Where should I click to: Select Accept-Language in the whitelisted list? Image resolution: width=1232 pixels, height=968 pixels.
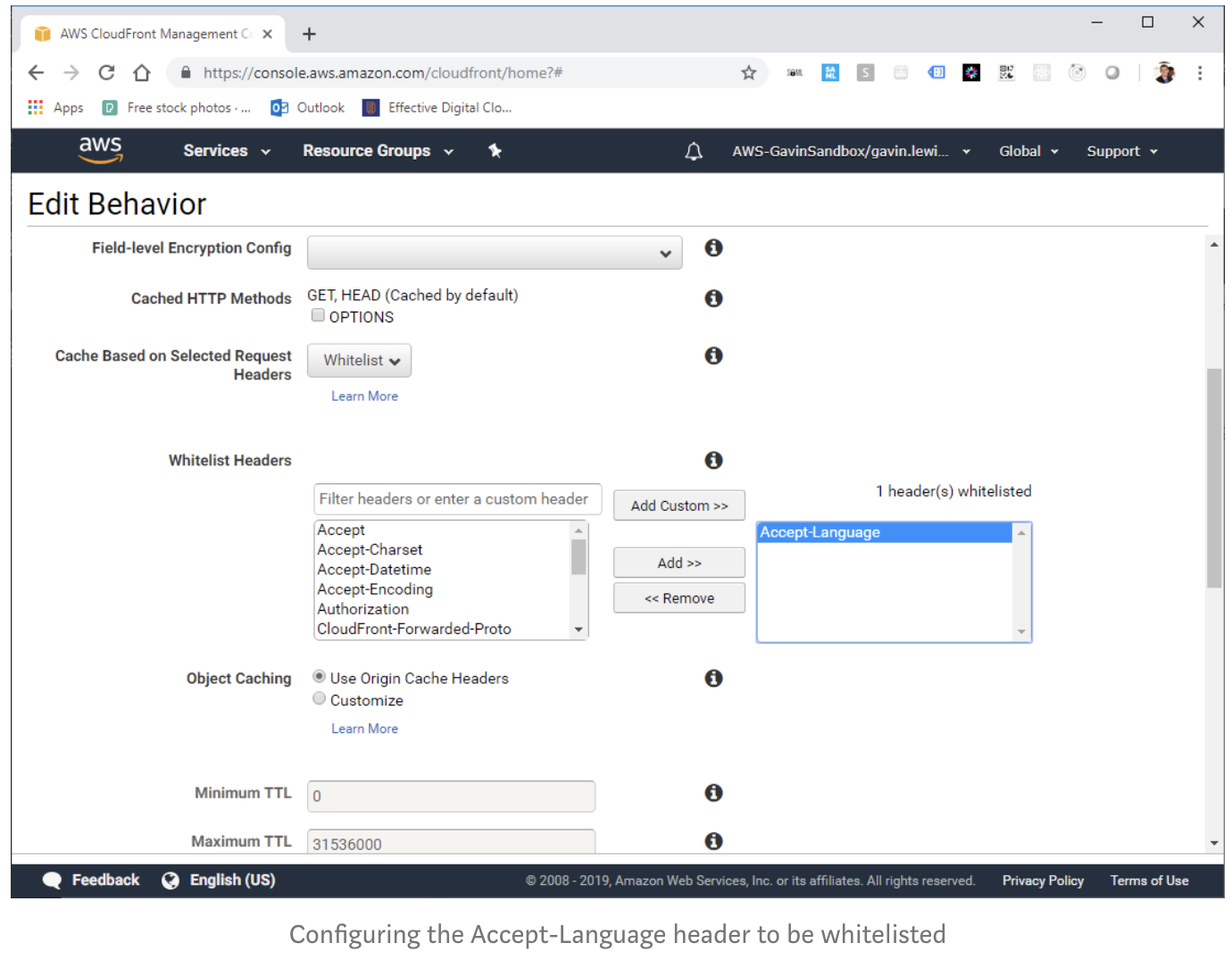tap(885, 532)
